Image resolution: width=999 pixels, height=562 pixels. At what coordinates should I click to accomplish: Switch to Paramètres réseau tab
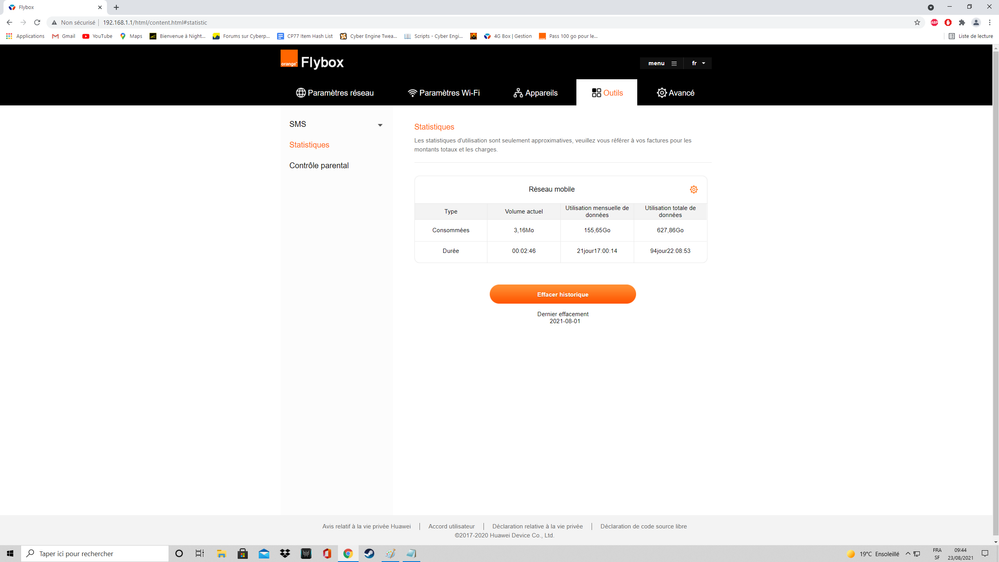(x=334, y=93)
